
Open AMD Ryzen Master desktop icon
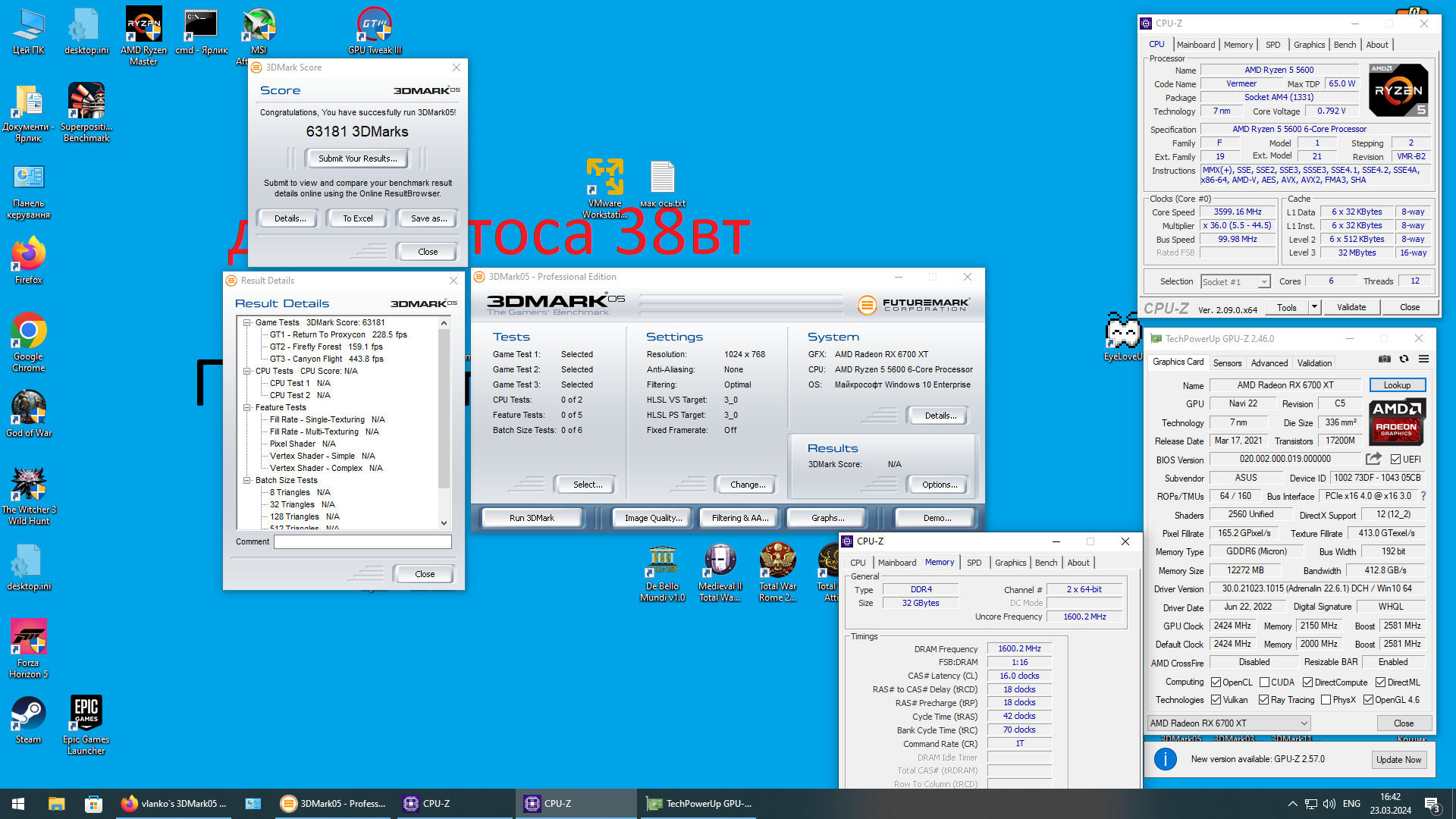coord(143,35)
